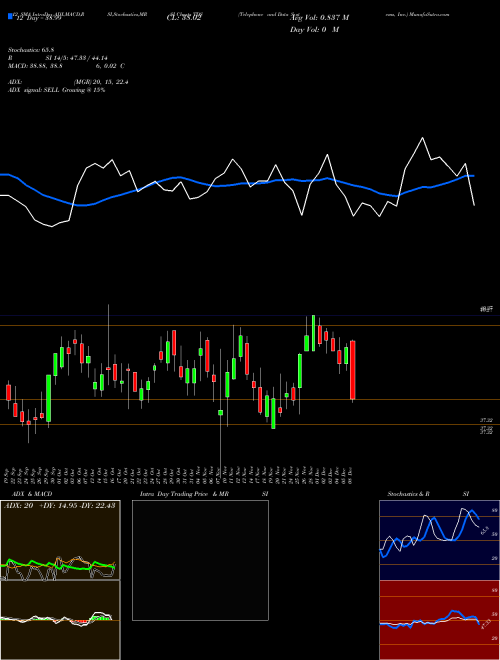Click the blue 12 Day SMA legend square

(x=10, y=16)
